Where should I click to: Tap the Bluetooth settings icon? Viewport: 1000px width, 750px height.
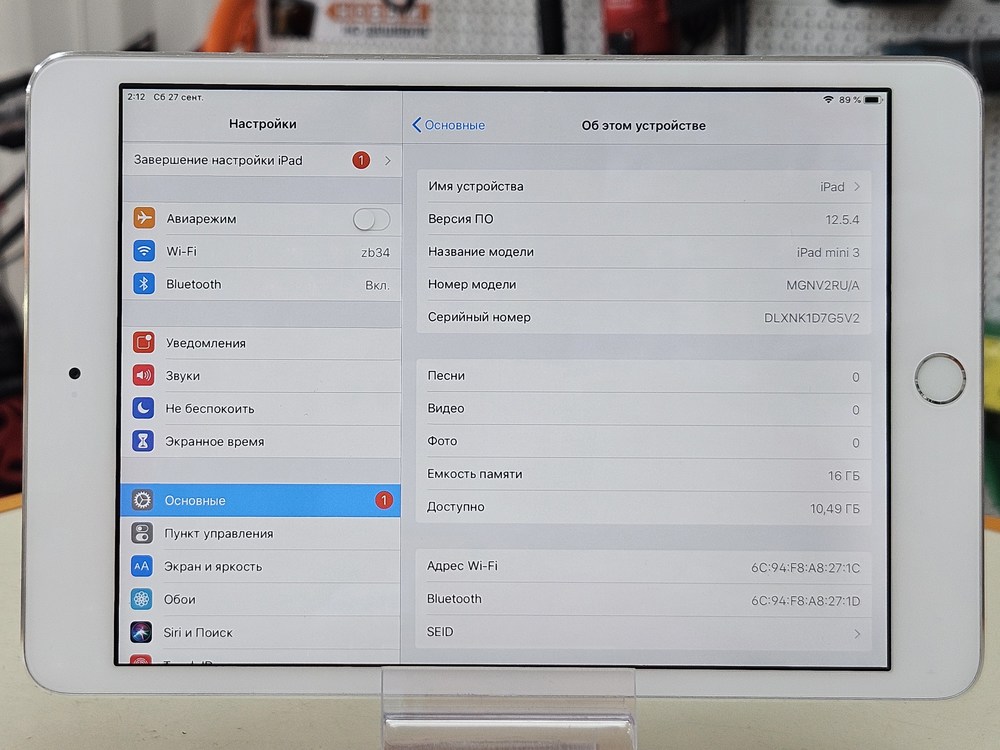coord(143,283)
